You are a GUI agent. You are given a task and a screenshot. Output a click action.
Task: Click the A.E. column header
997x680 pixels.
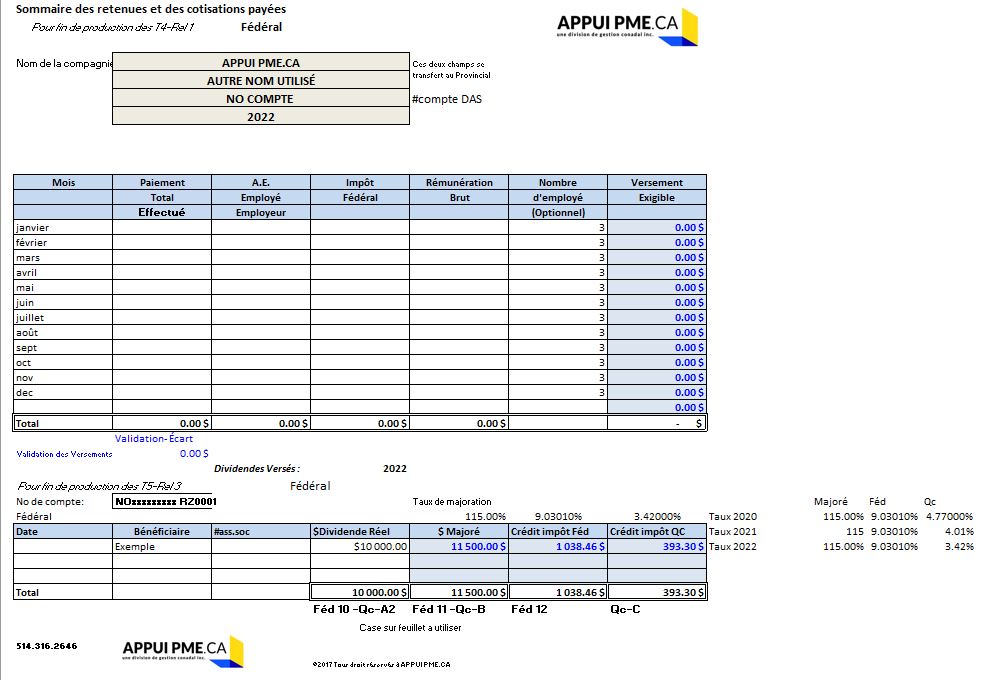coord(261,182)
